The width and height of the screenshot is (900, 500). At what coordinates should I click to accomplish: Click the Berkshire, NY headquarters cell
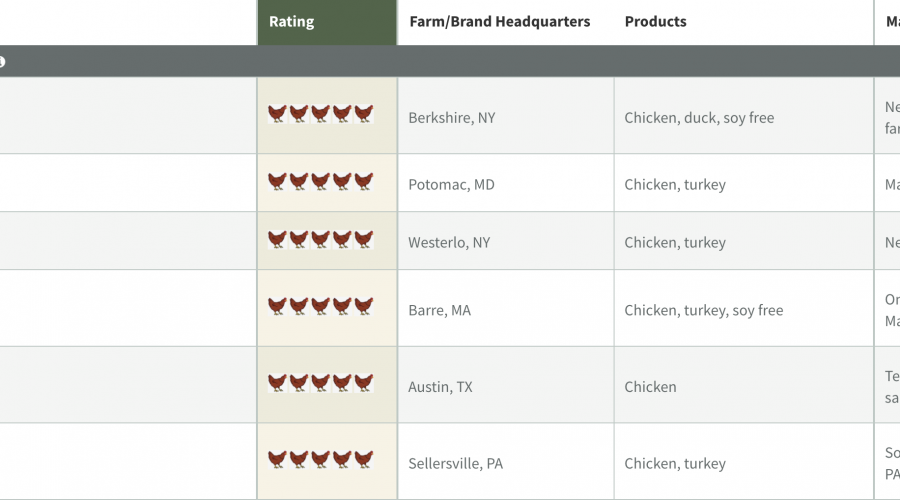point(506,115)
